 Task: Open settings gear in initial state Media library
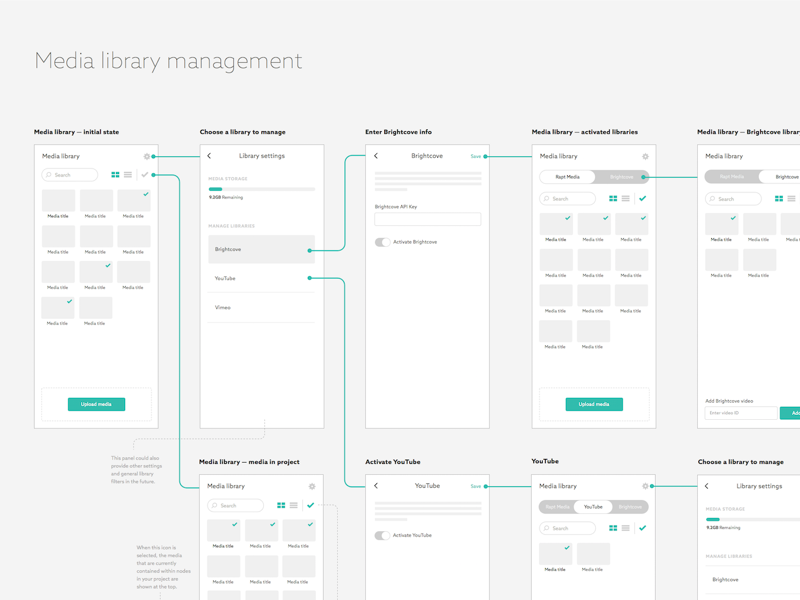click(147, 157)
